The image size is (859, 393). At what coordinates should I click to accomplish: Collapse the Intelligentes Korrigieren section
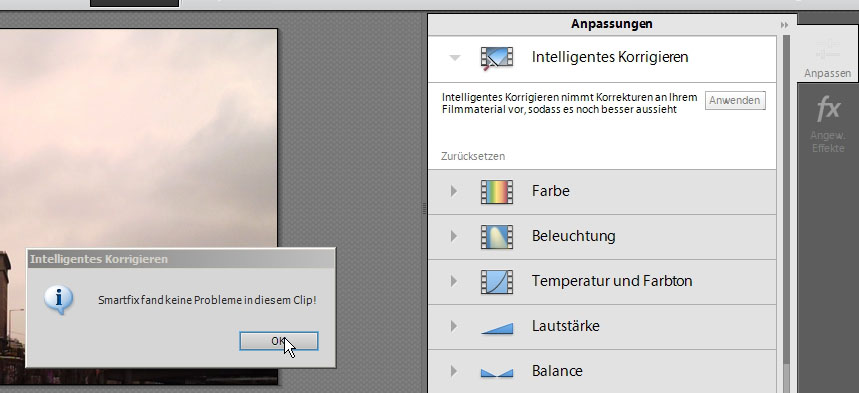(x=455, y=58)
